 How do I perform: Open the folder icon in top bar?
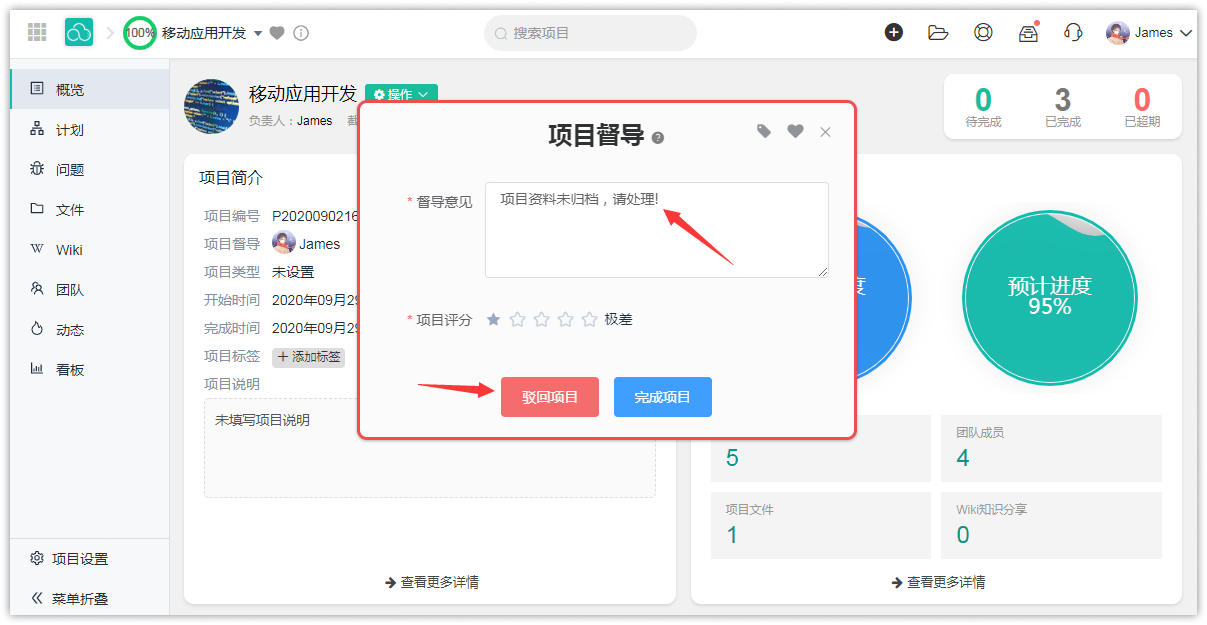coord(938,32)
